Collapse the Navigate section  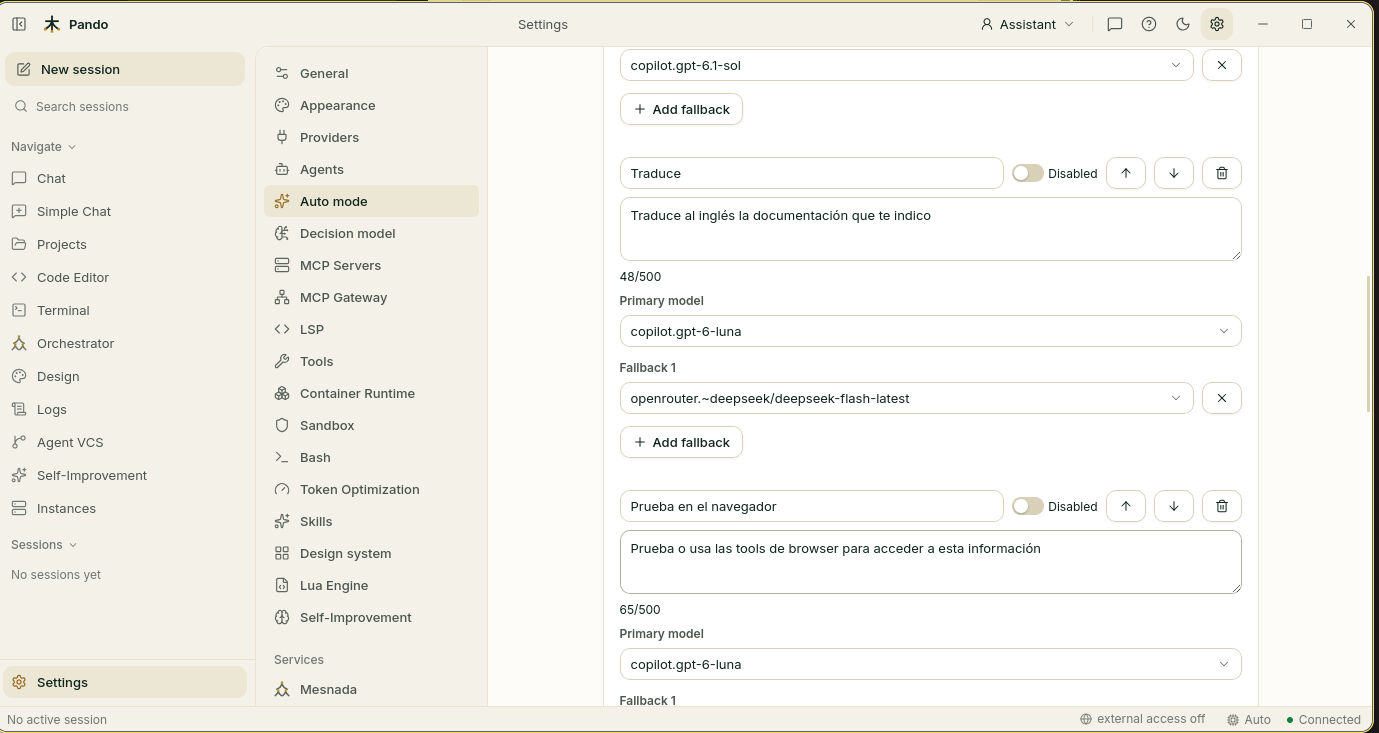click(x=43, y=146)
